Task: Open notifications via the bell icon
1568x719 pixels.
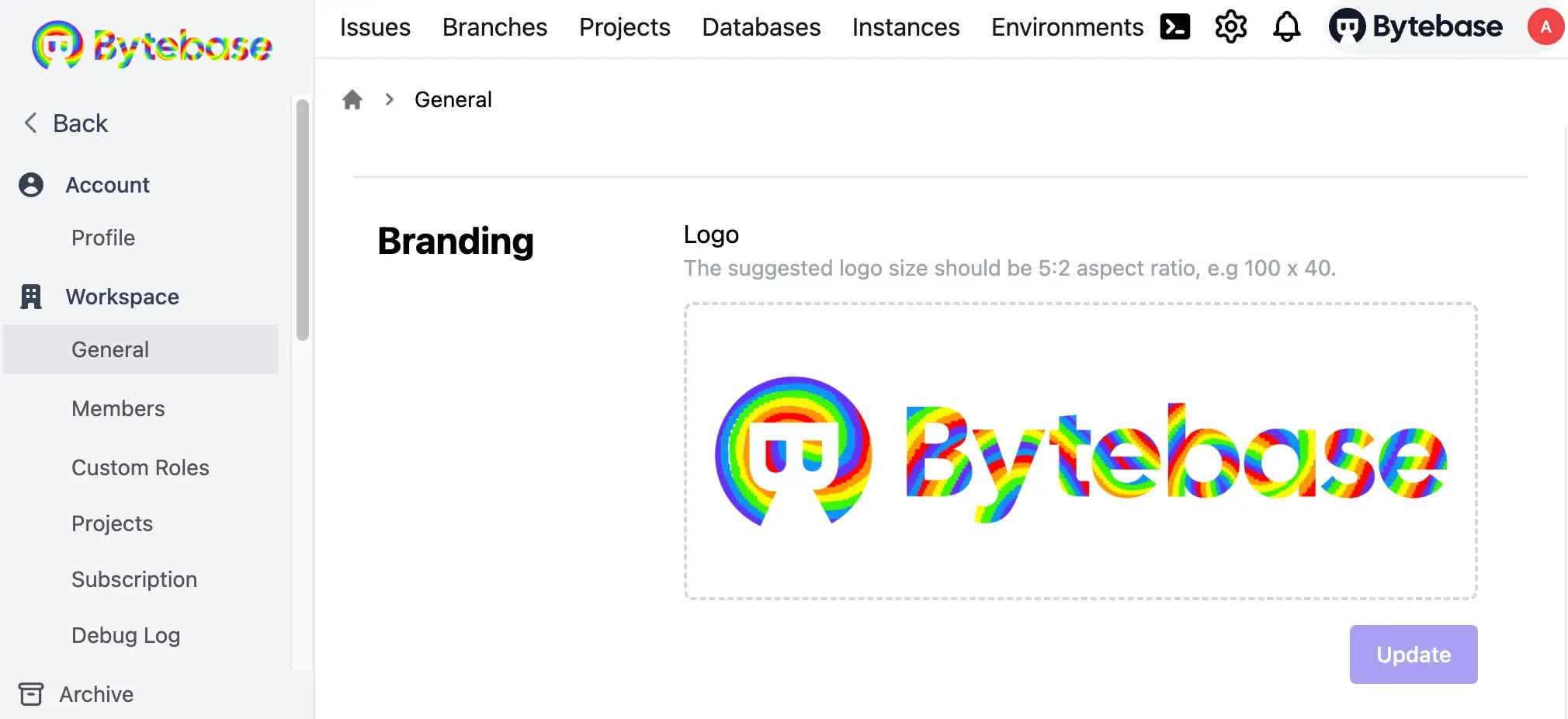Action: click(x=1286, y=26)
